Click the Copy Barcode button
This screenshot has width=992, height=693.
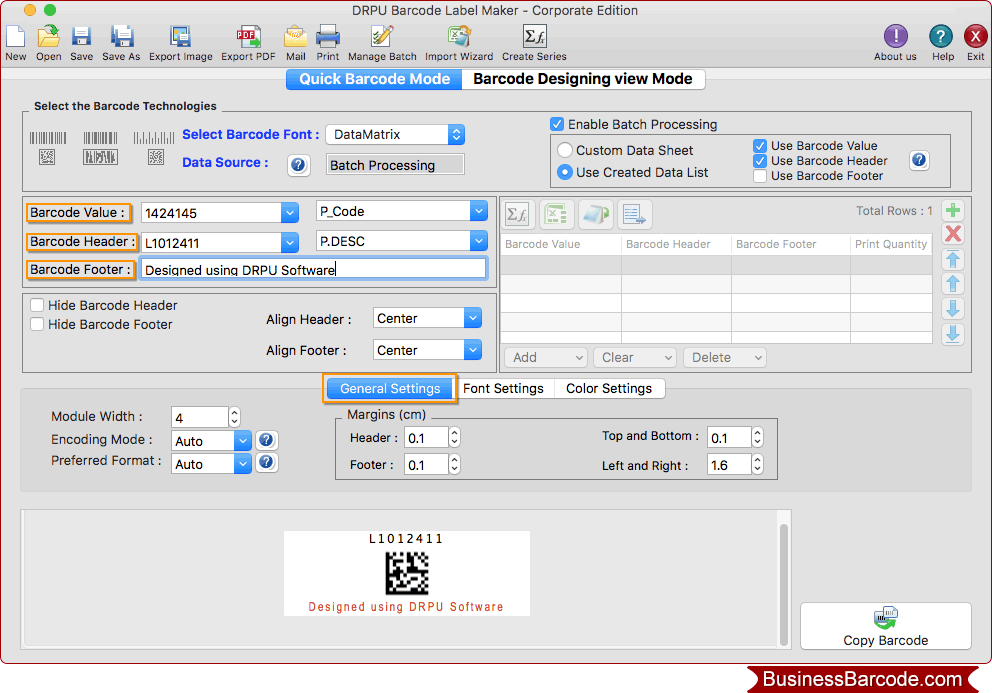pyautogui.click(x=886, y=626)
